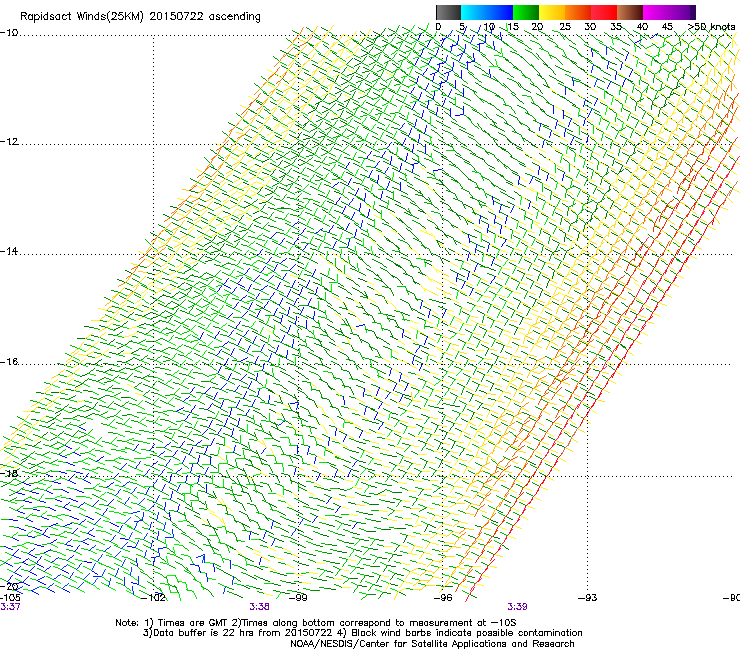
Task: Click the purple '3:39' time label
Action: pyautogui.click(x=518, y=607)
